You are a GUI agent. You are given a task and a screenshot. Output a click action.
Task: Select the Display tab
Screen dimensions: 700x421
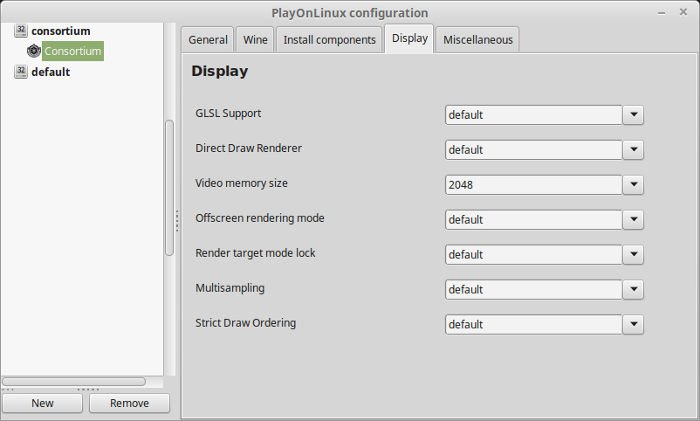coord(409,38)
